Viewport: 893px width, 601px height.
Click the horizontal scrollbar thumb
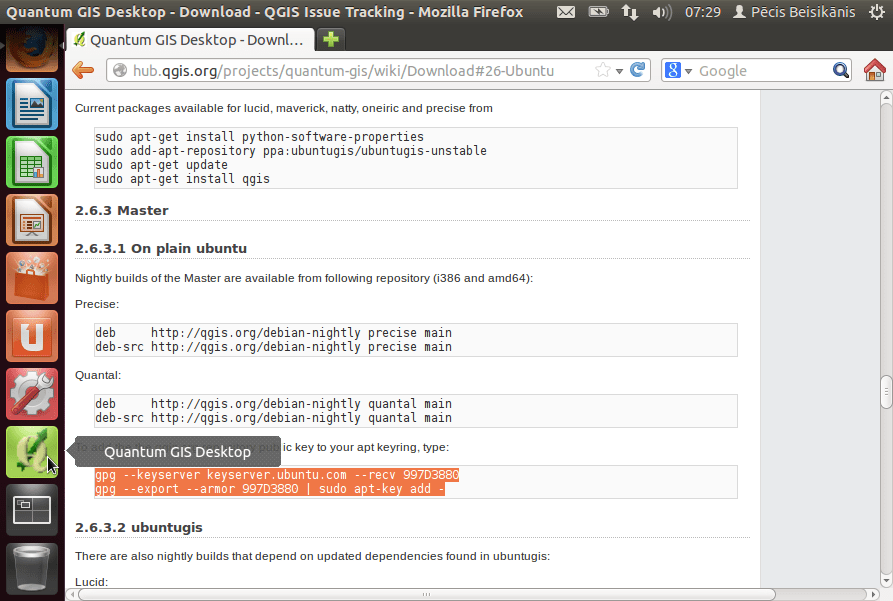point(427,594)
